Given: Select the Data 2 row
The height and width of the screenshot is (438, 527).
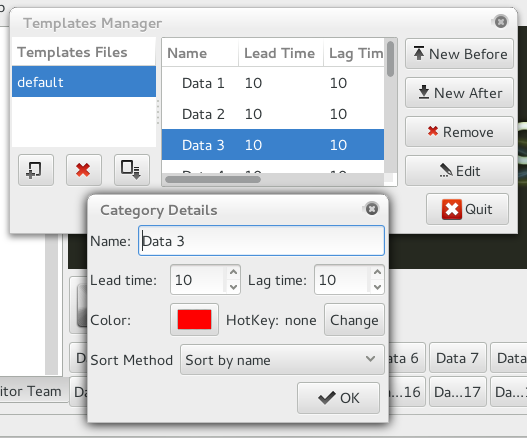Looking at the screenshot, I should [x=273, y=114].
